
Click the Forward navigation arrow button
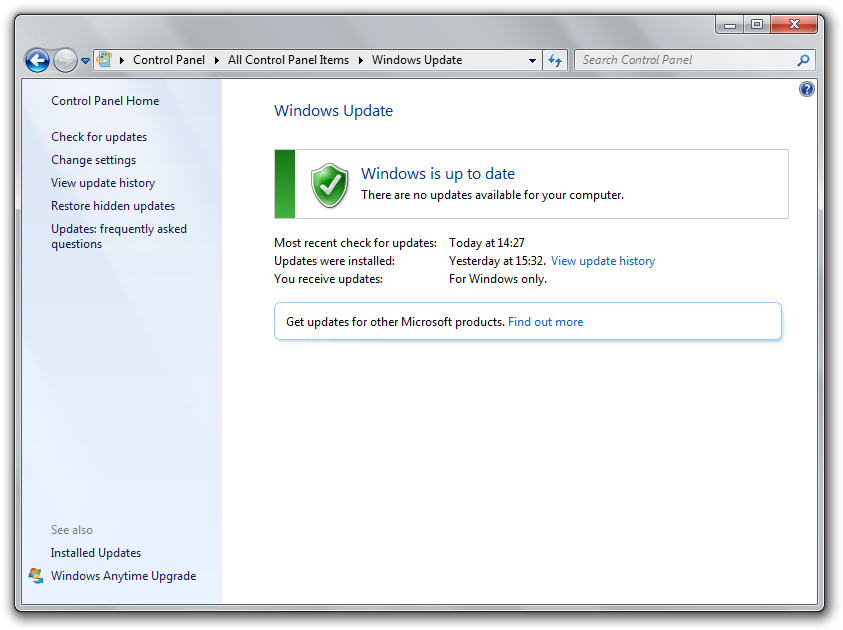[x=64, y=60]
